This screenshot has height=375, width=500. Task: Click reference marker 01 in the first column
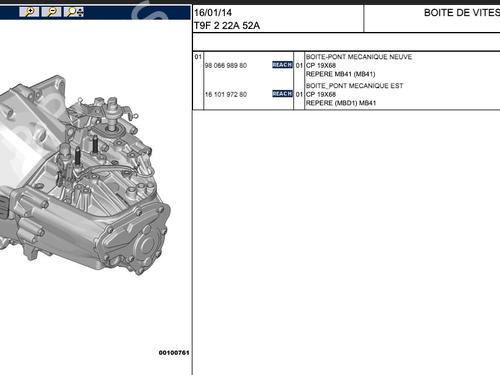198,57
